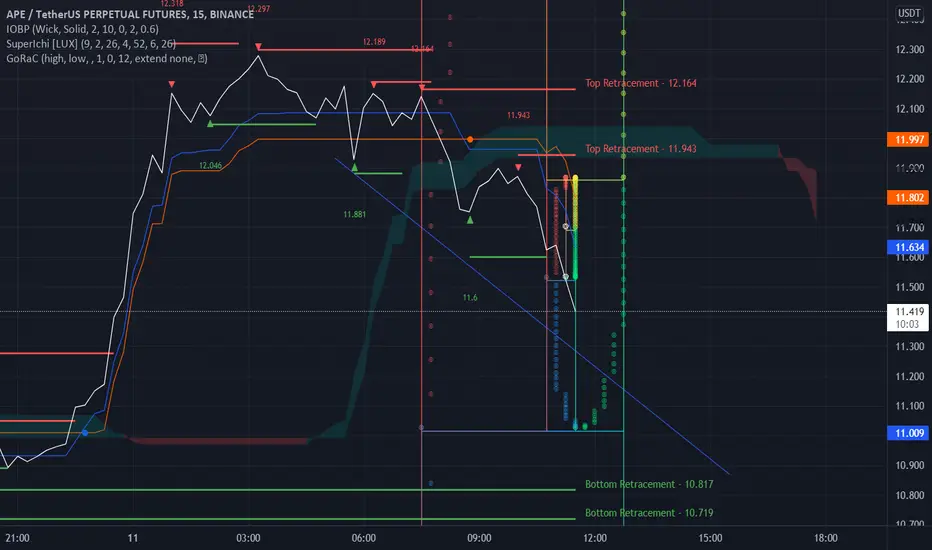932x550 pixels.
Task: Click the 12:00 time axis label
Action: (x=594, y=538)
